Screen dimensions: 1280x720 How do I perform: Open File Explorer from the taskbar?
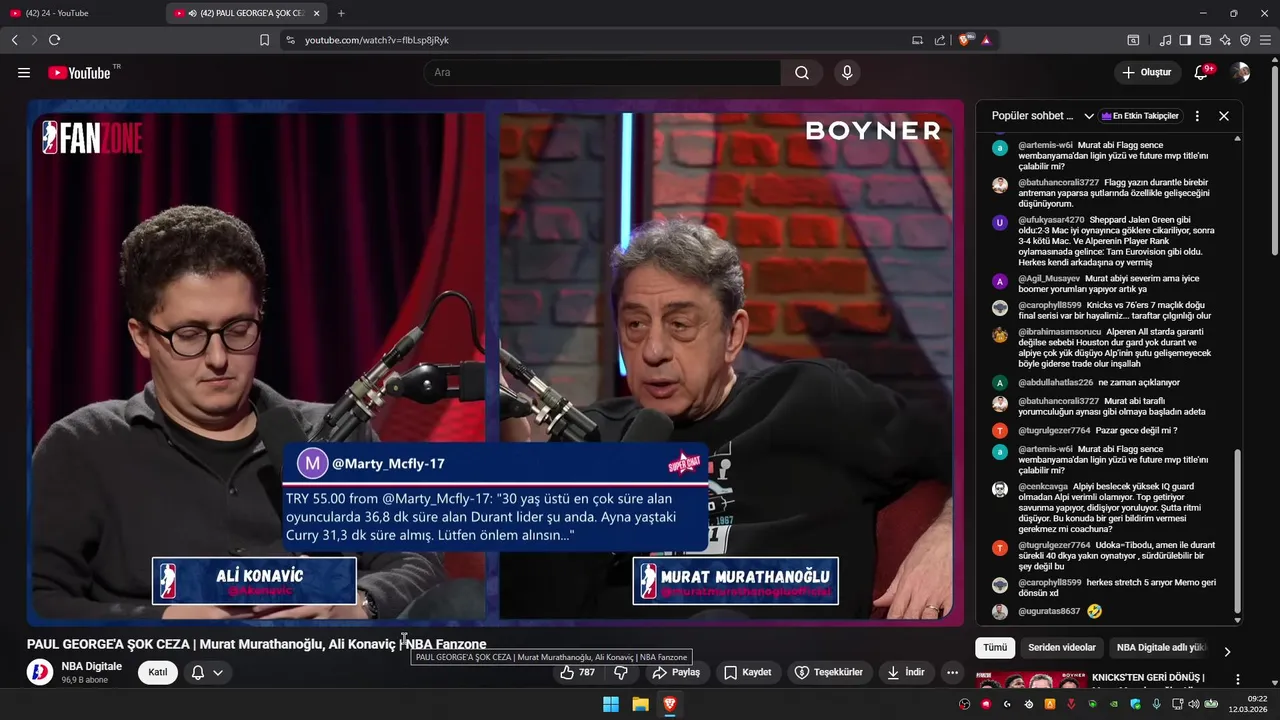point(640,704)
